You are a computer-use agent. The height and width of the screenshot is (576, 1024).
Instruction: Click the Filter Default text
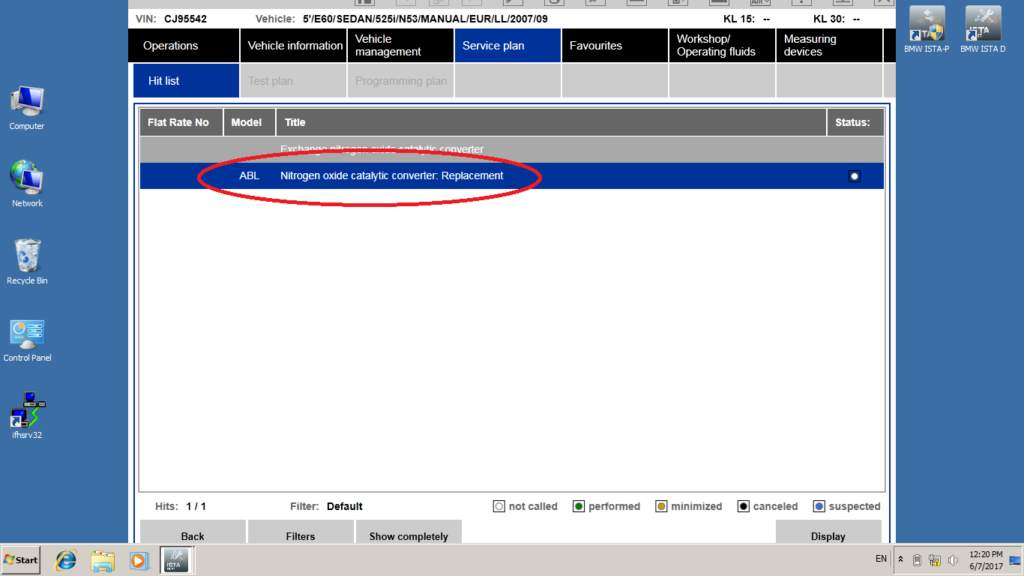pos(326,506)
